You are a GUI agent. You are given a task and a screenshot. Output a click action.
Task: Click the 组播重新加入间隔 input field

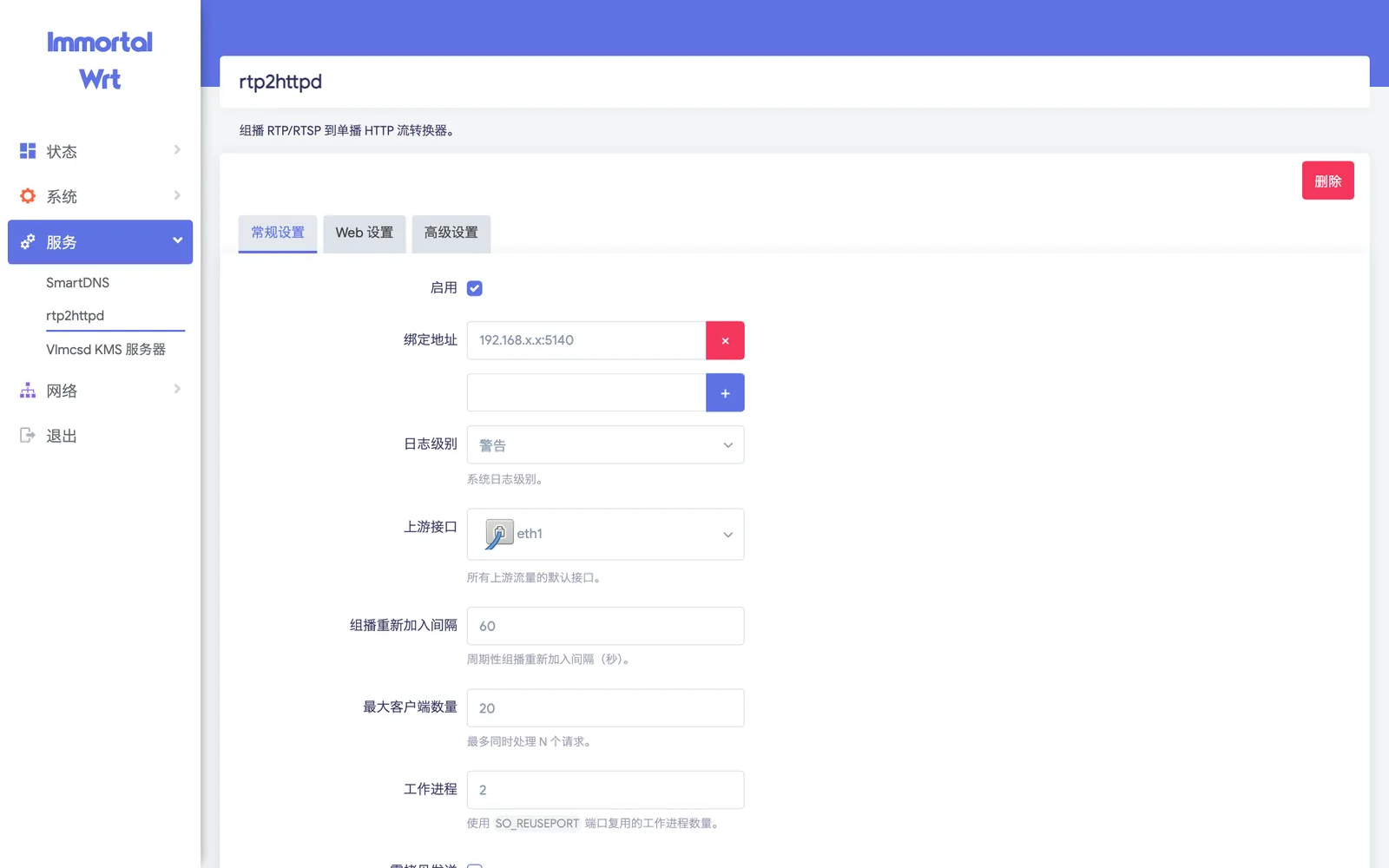[x=605, y=626]
